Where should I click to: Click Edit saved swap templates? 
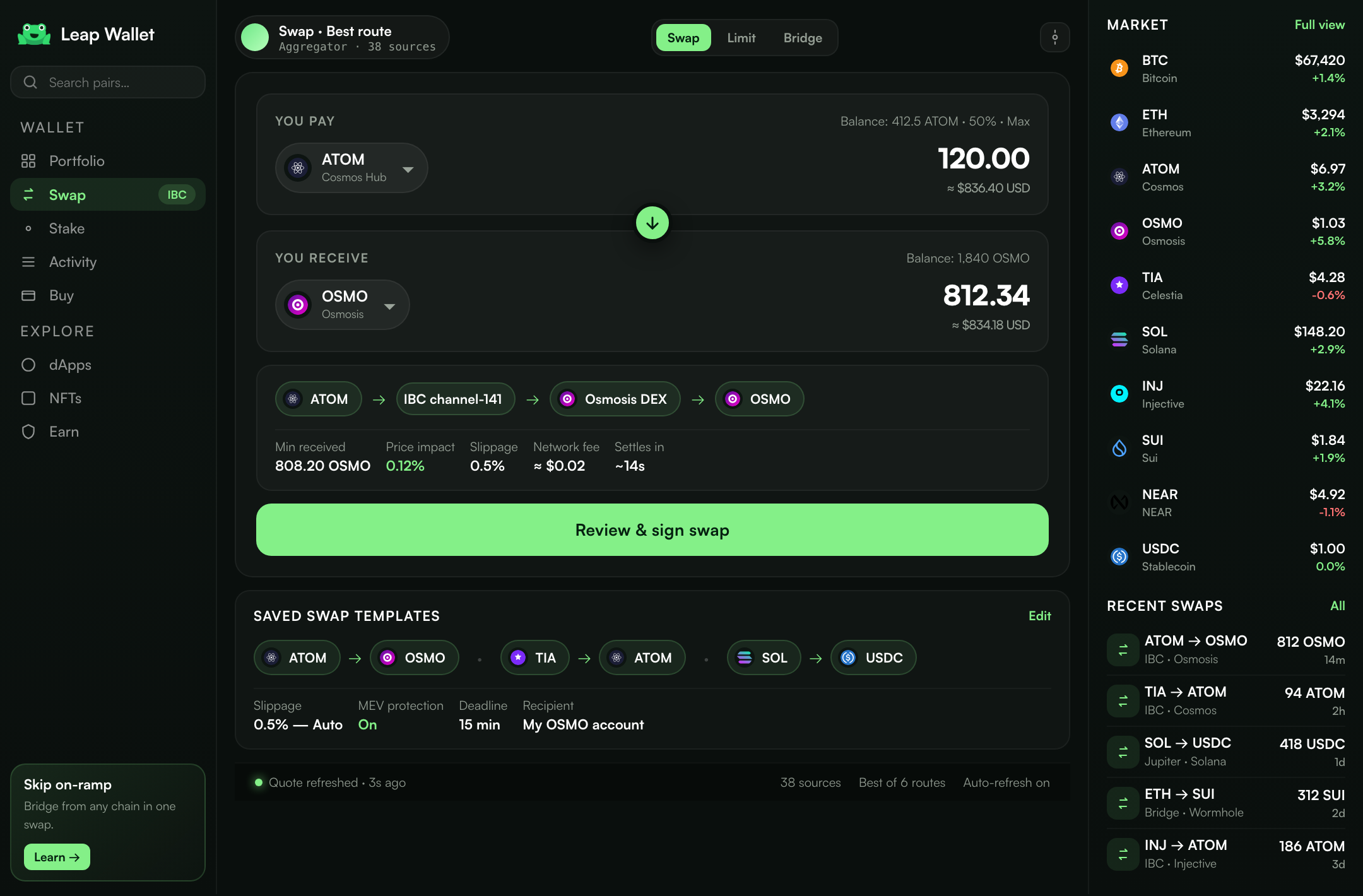pos(1040,616)
